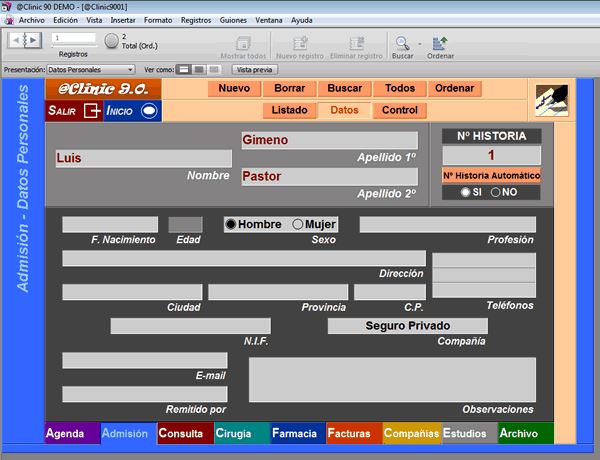Screen dimensions: 600x460
Task: Open the Ayuda menu
Action: (x=302, y=20)
